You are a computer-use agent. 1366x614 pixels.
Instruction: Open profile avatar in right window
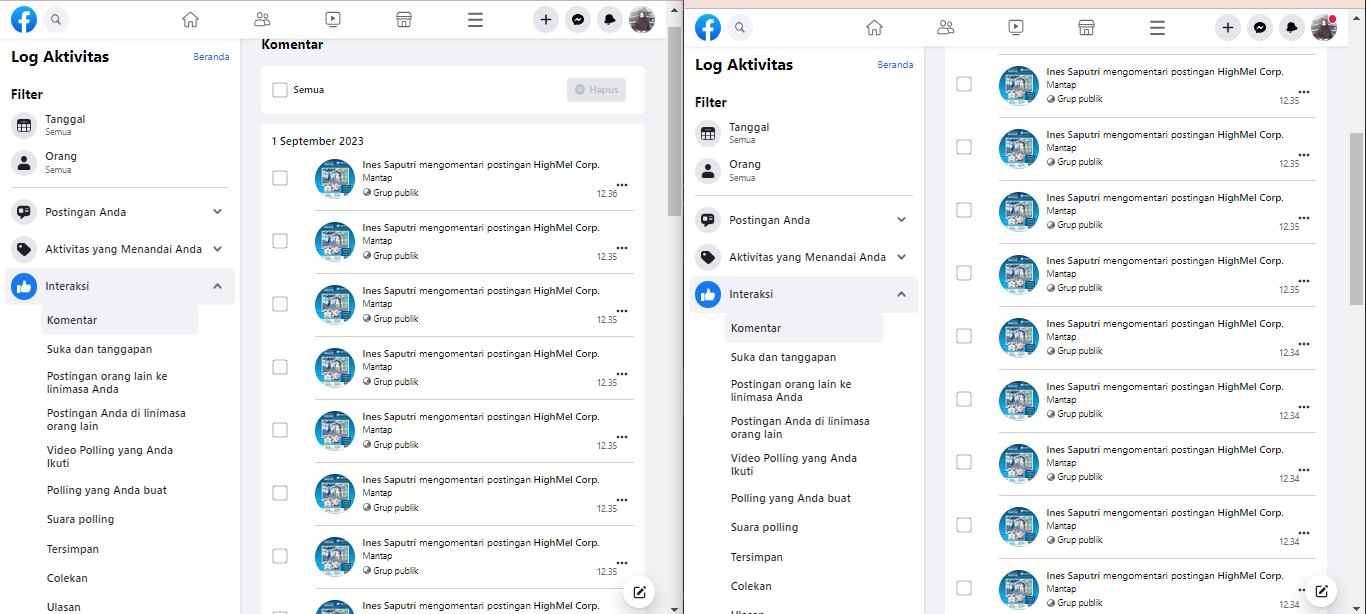[1324, 27]
